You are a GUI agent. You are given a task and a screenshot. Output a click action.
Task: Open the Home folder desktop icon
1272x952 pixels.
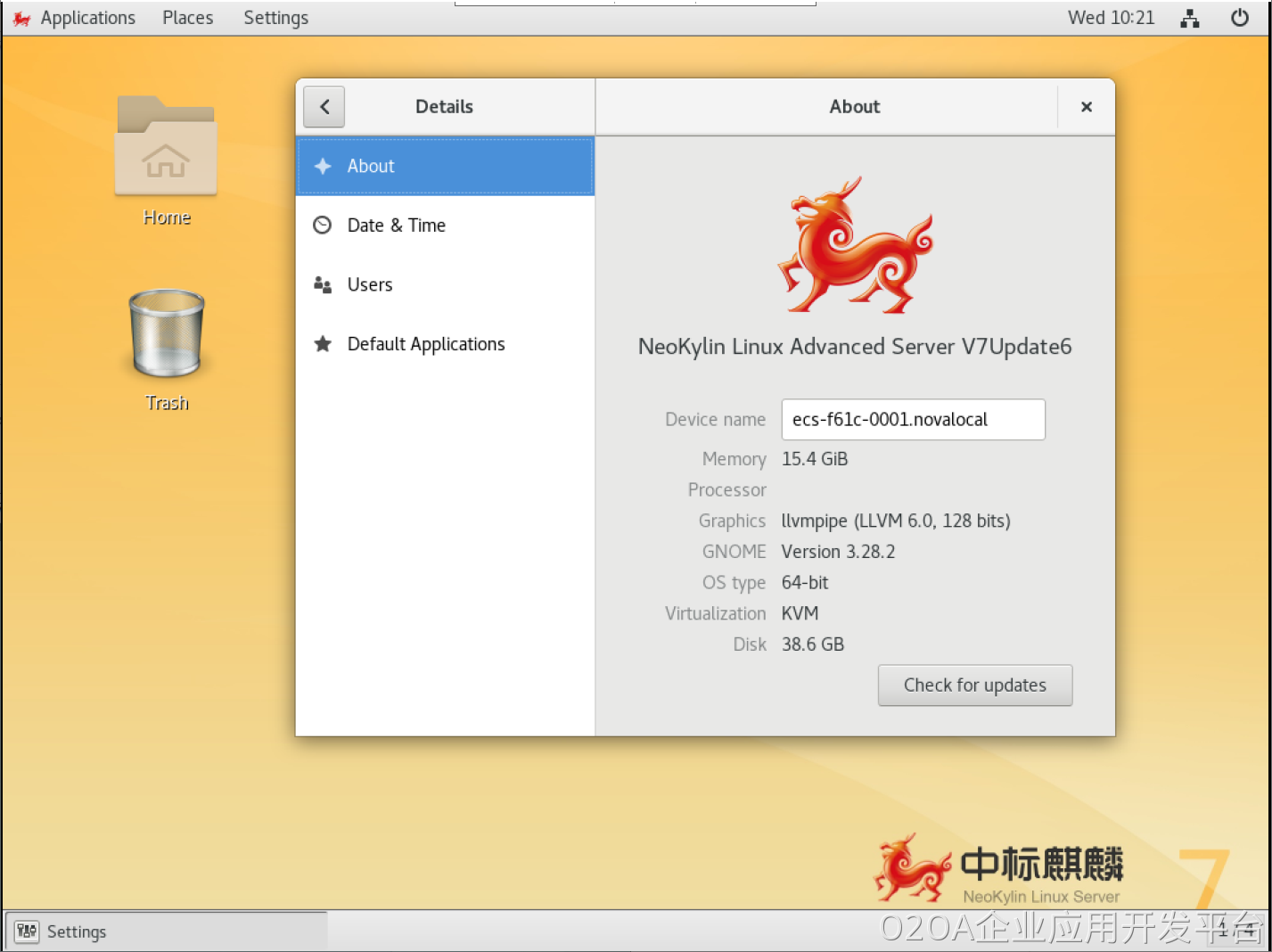click(166, 147)
